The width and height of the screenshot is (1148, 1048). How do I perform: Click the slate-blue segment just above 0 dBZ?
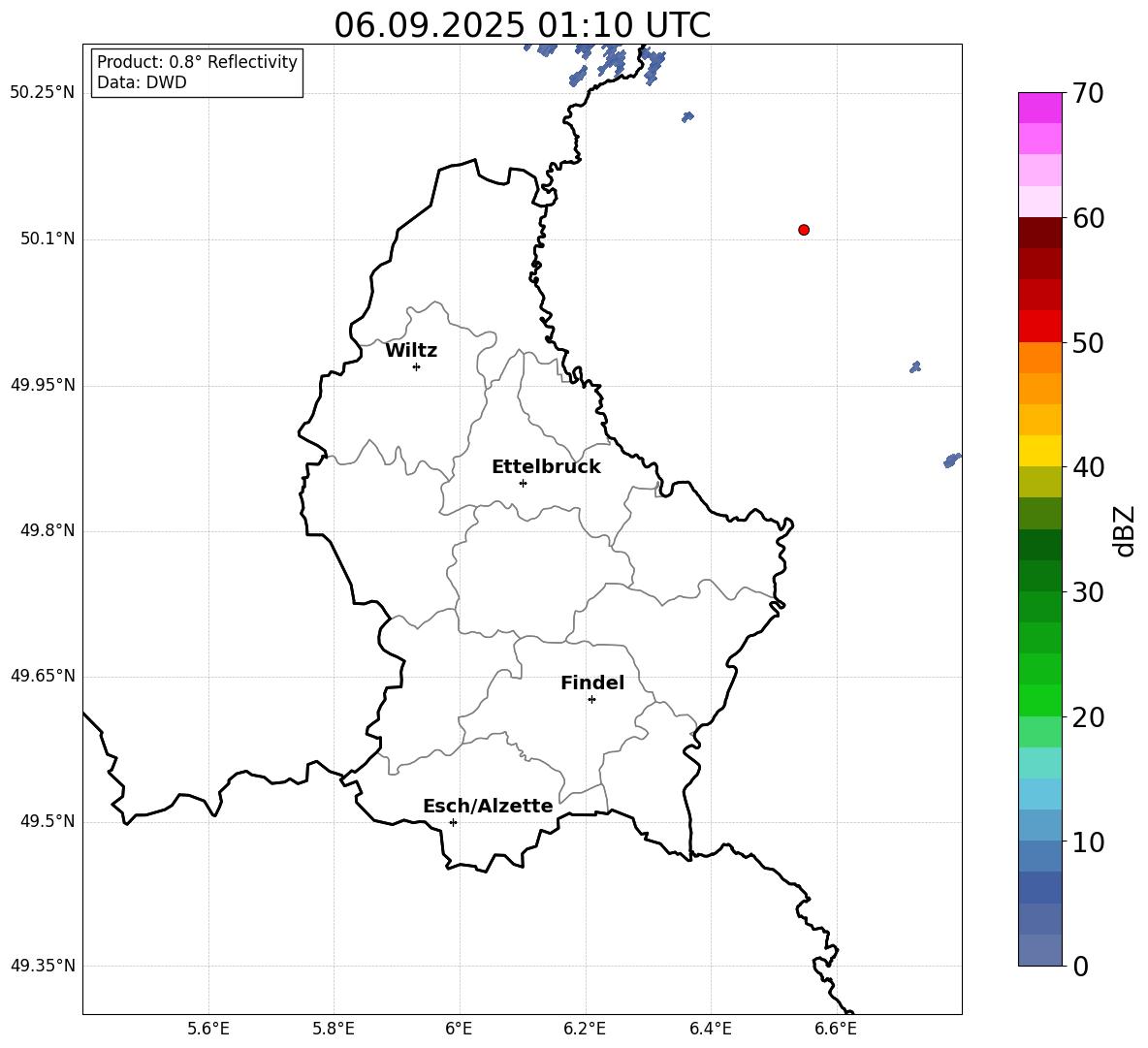(1039, 950)
